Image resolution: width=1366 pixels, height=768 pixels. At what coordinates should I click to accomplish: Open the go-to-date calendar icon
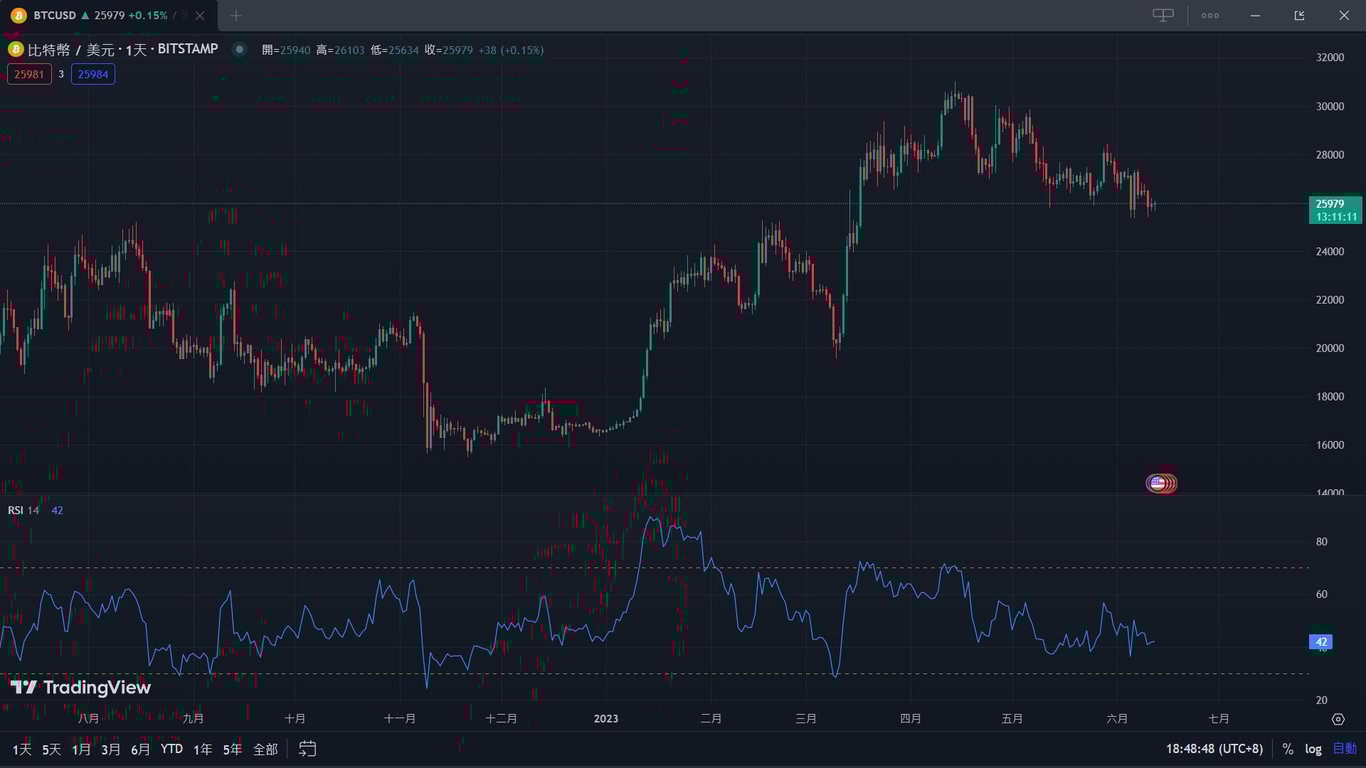pyautogui.click(x=307, y=748)
